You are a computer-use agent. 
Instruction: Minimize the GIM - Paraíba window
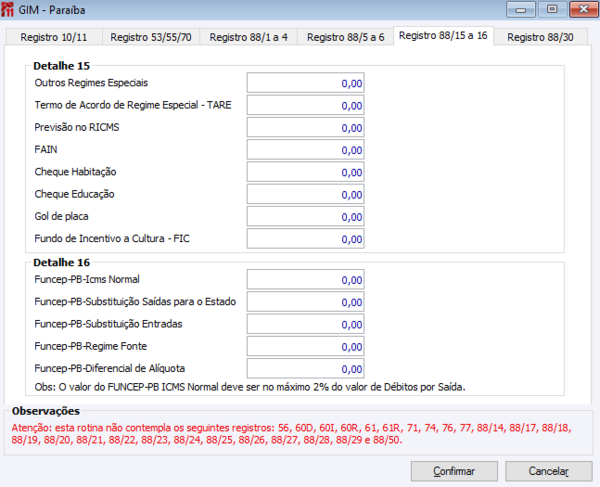point(520,10)
